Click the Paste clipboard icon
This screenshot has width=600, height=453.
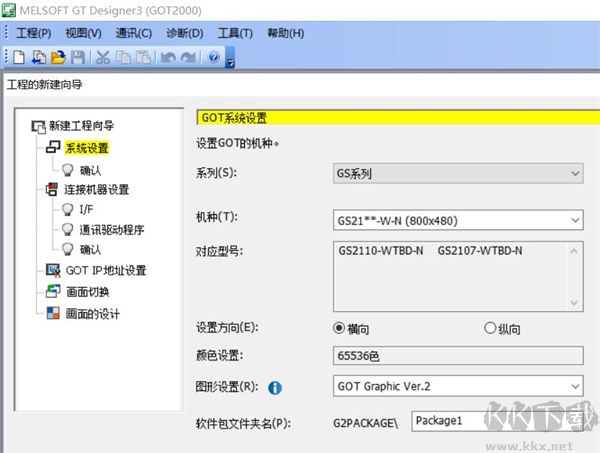(143, 57)
